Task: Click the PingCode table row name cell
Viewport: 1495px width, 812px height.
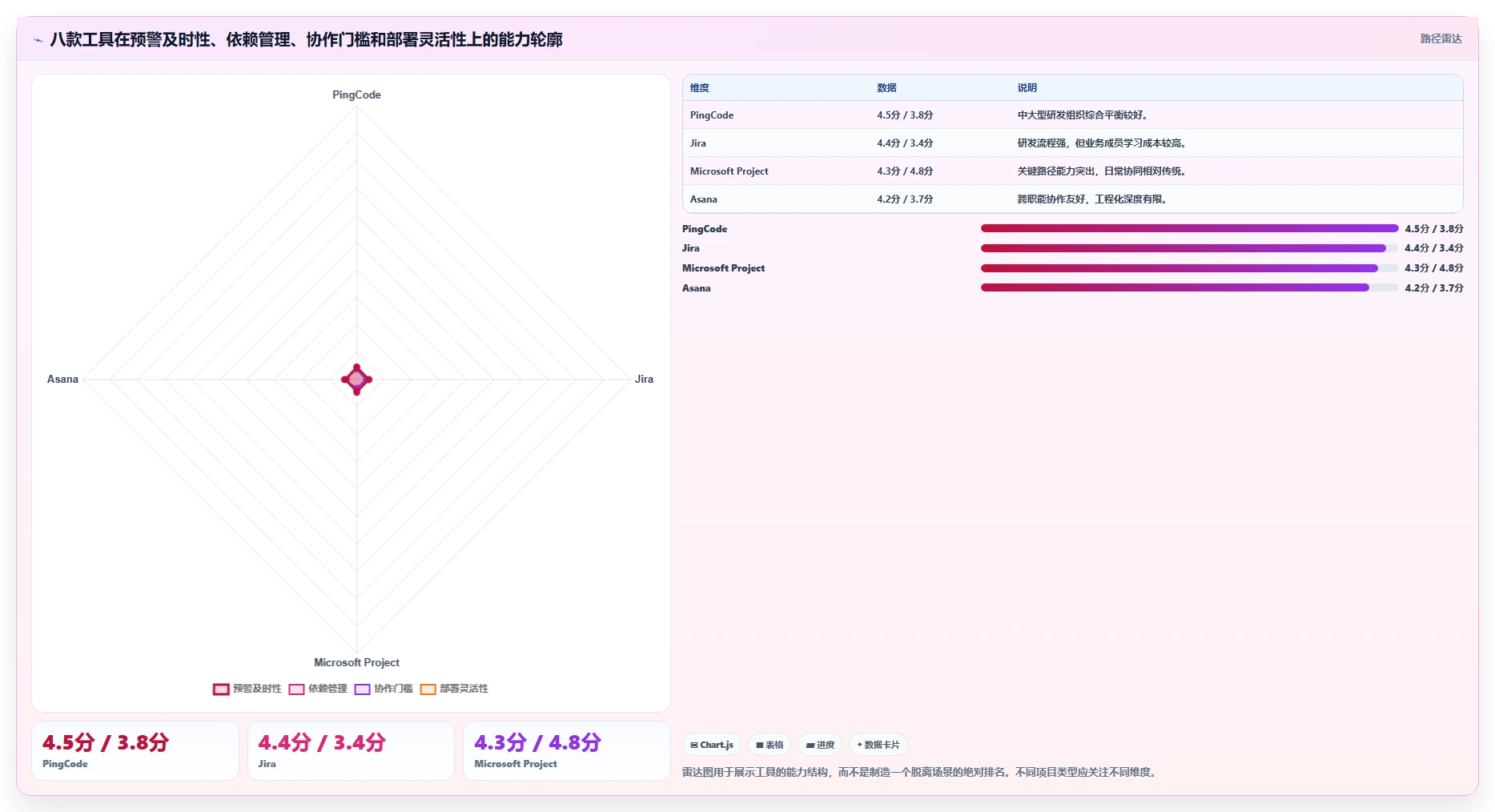Action: click(x=712, y=115)
